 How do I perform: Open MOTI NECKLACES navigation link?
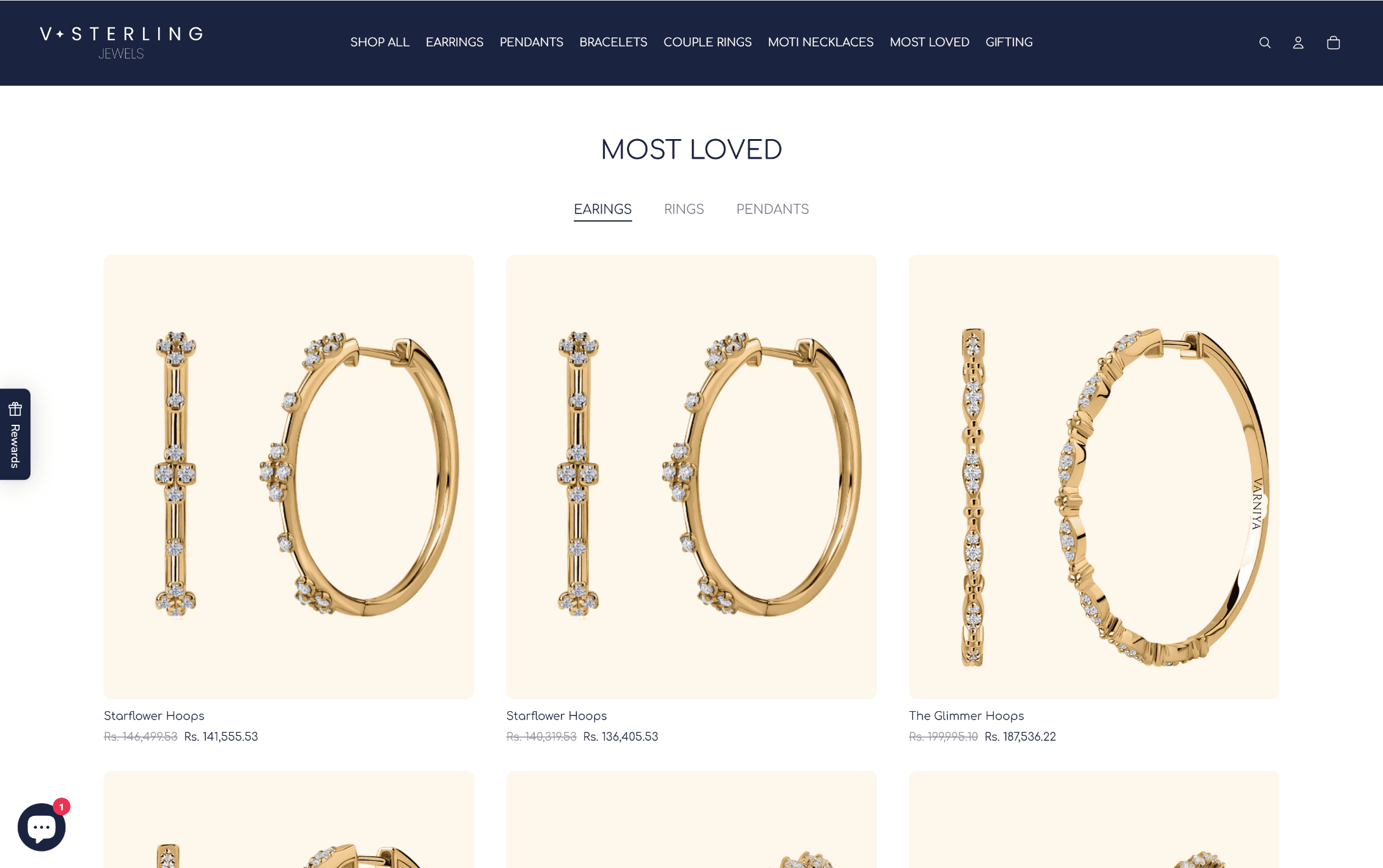[820, 42]
